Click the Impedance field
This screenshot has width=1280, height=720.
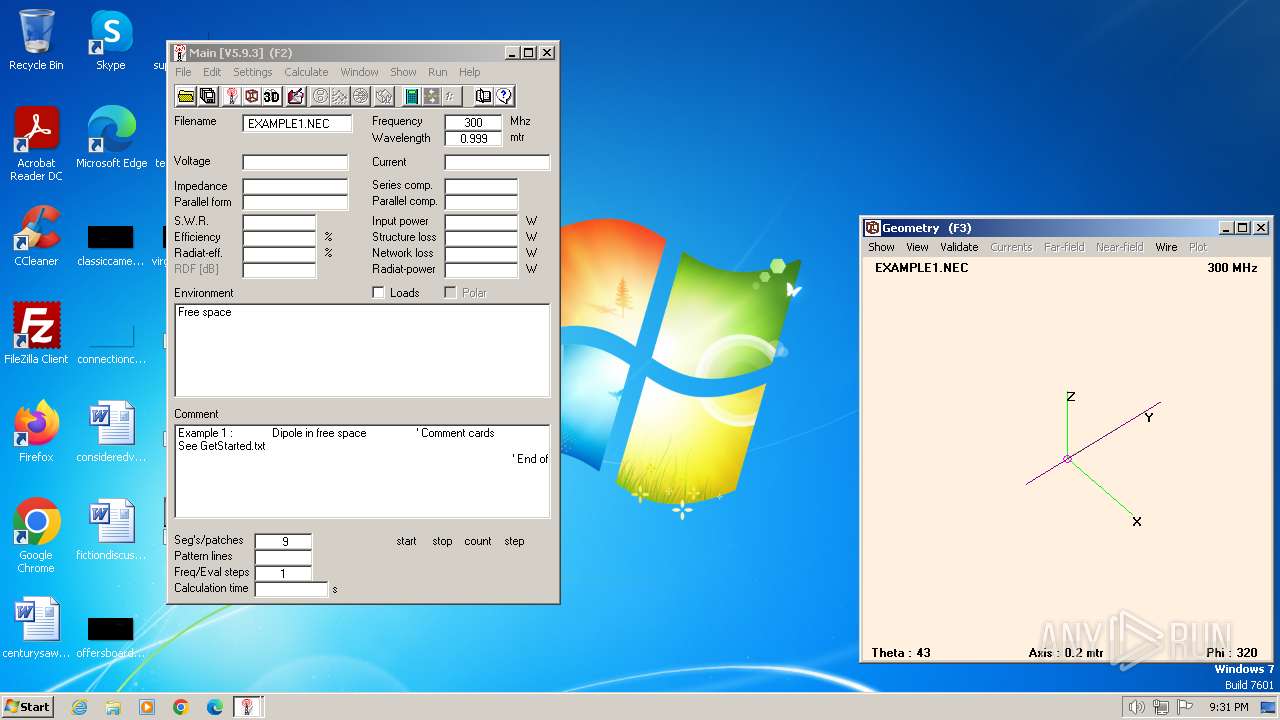[x=295, y=186]
